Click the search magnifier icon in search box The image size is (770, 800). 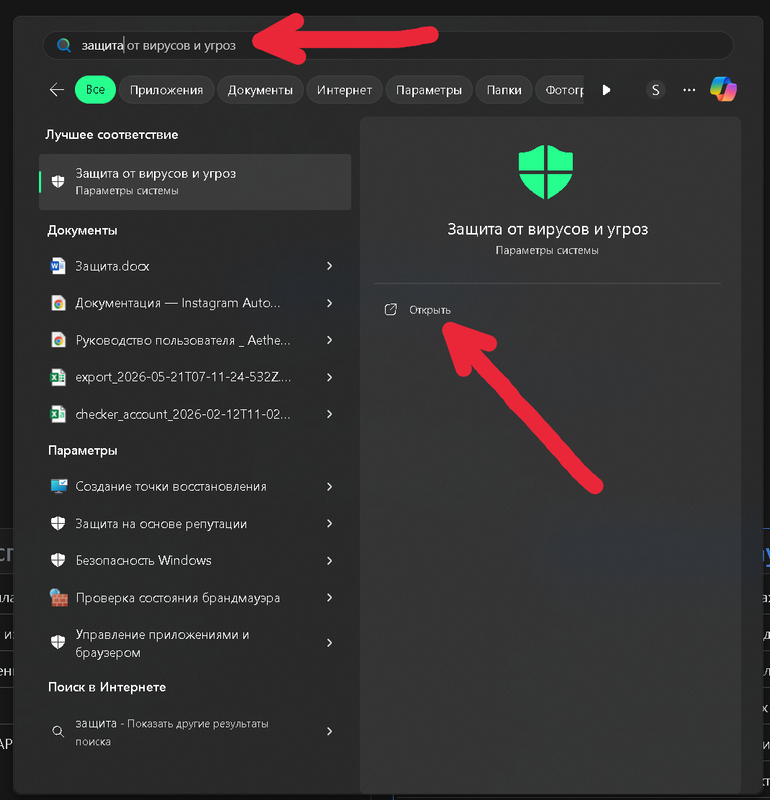coord(64,45)
